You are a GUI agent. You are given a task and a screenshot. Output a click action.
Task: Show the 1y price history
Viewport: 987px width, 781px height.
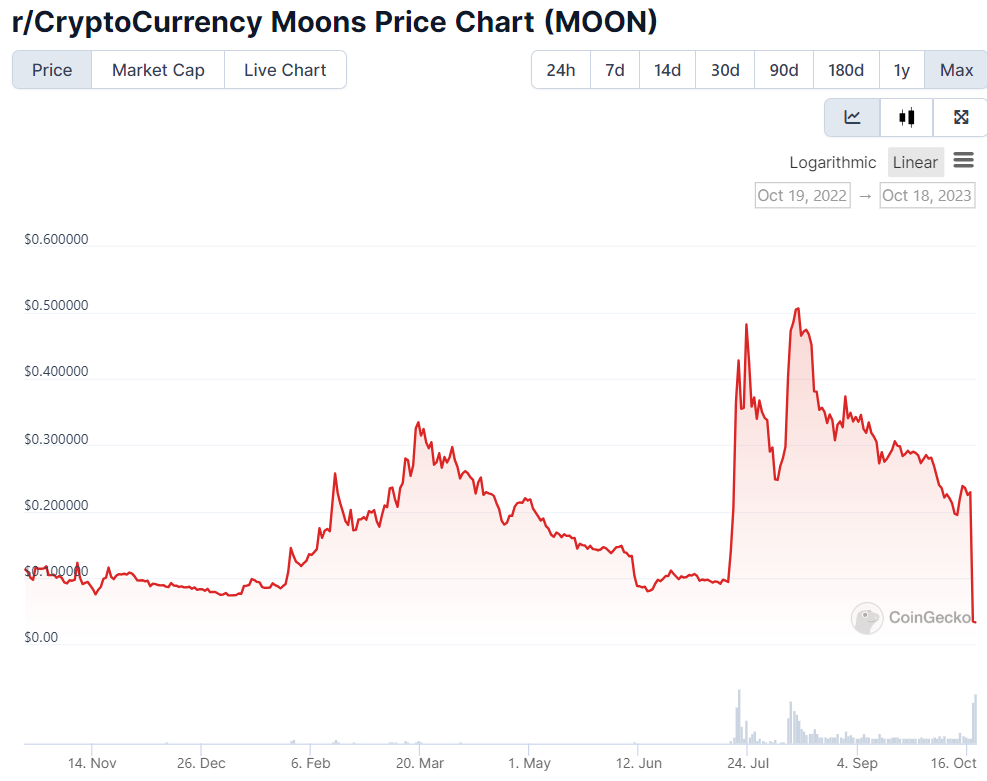[902, 70]
